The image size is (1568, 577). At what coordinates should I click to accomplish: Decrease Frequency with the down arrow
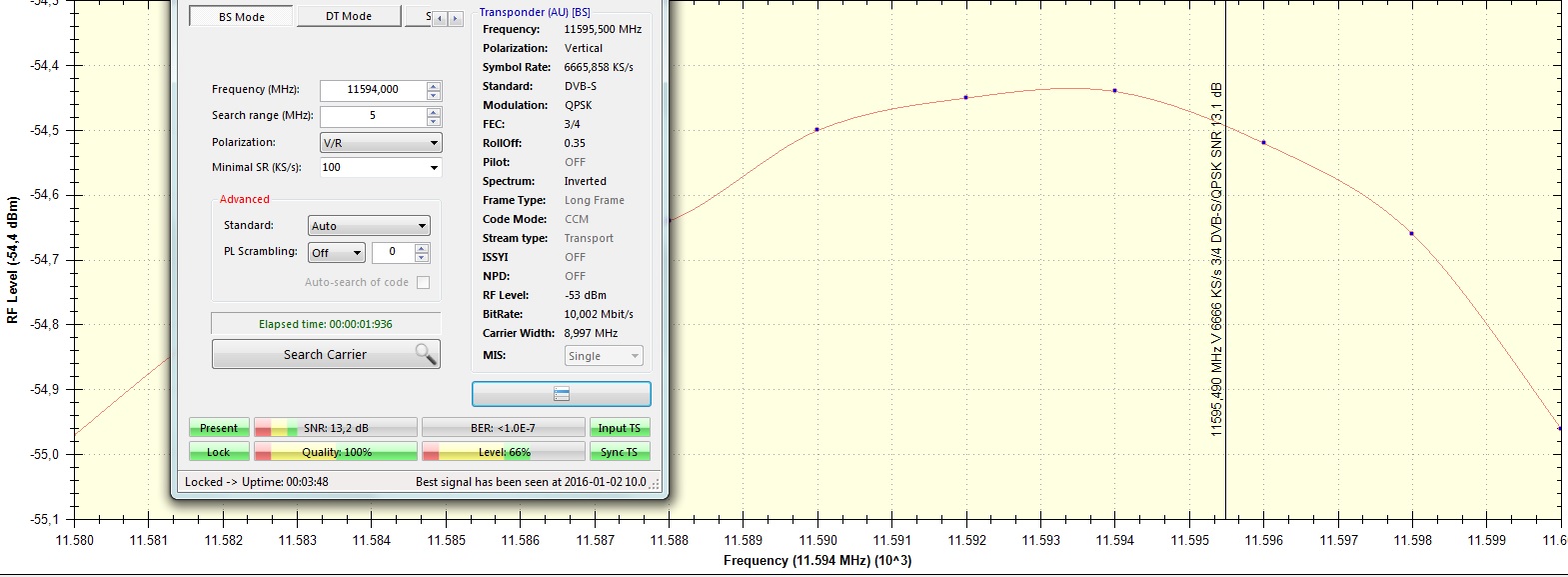tap(434, 95)
